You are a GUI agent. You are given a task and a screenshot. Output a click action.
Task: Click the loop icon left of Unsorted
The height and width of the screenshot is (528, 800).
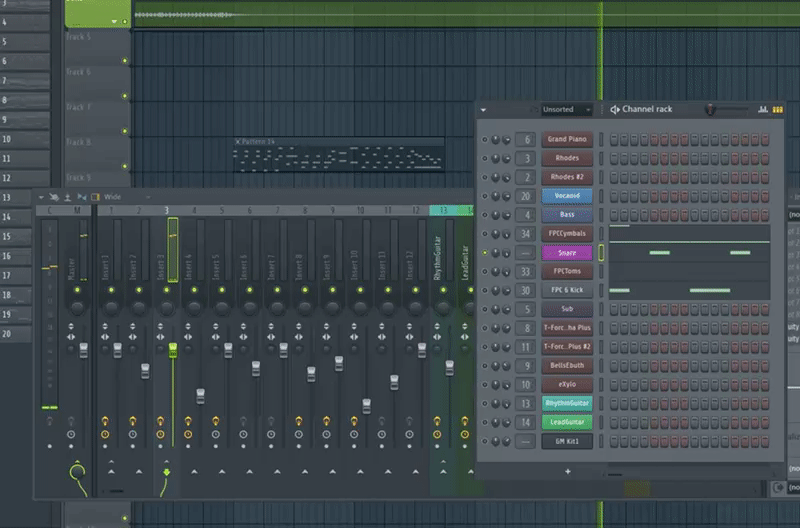534,109
